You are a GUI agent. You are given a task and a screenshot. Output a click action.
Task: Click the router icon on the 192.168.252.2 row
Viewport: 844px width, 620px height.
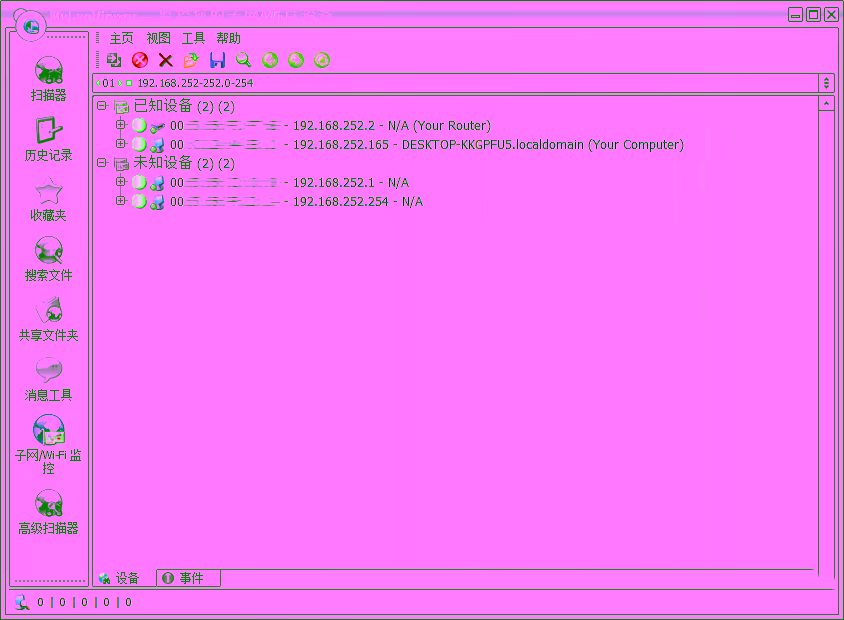157,126
